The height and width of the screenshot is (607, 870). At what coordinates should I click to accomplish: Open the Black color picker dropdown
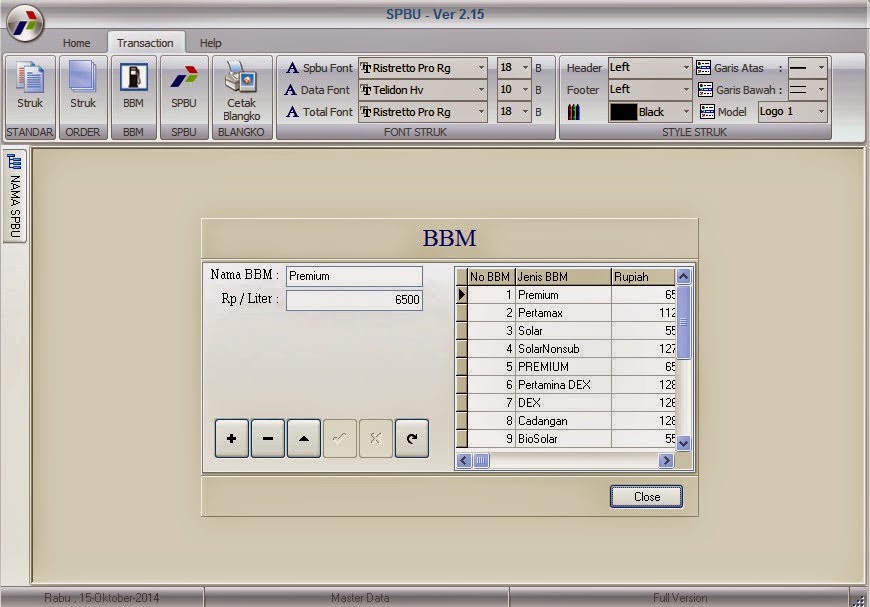point(686,112)
